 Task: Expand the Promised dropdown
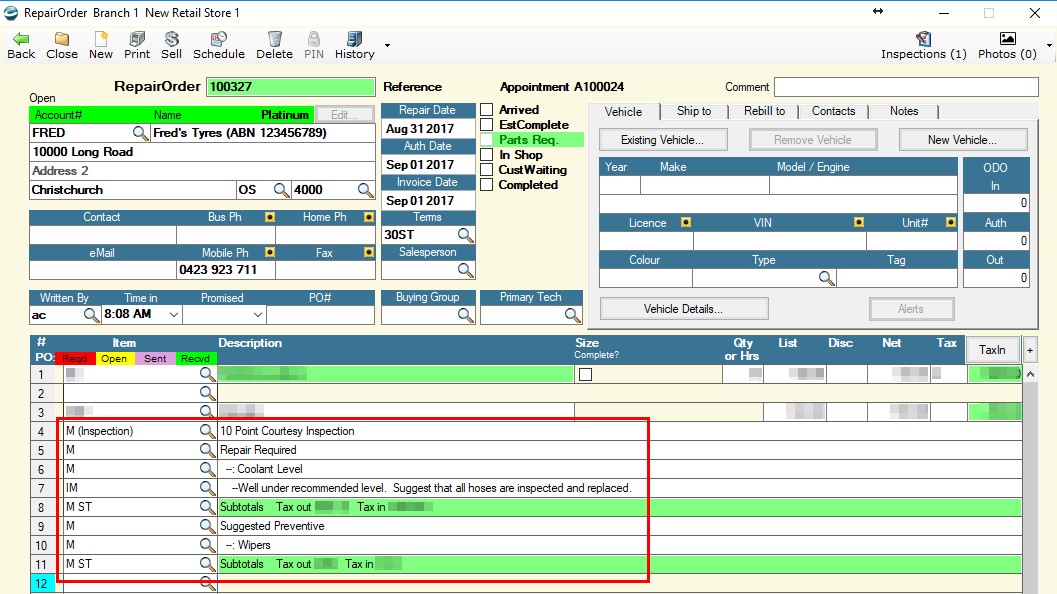tap(258, 314)
